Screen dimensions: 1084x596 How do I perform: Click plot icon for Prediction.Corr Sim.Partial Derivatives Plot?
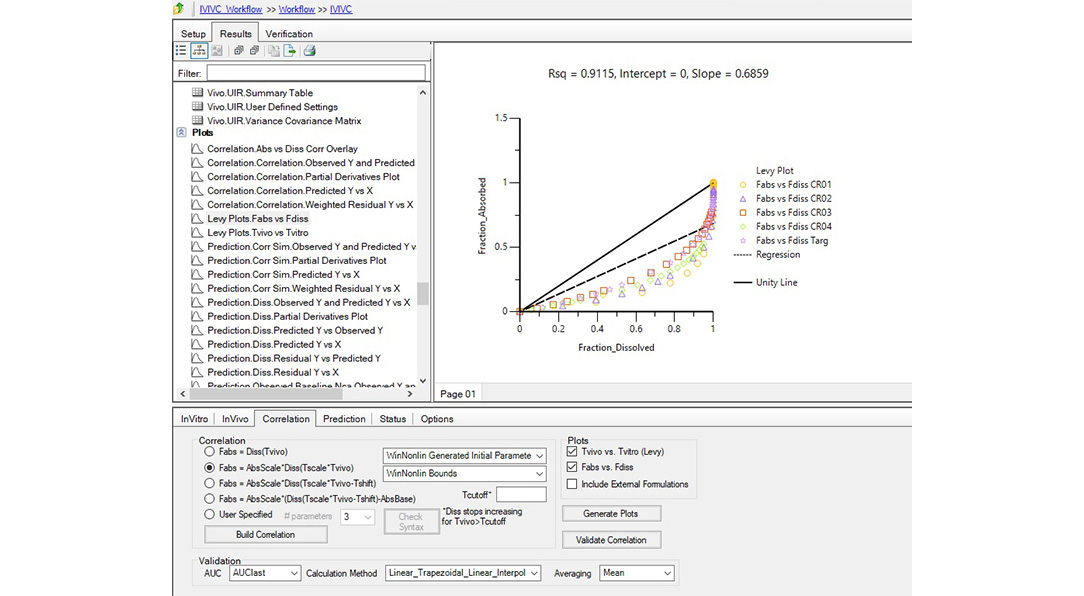[197, 261]
